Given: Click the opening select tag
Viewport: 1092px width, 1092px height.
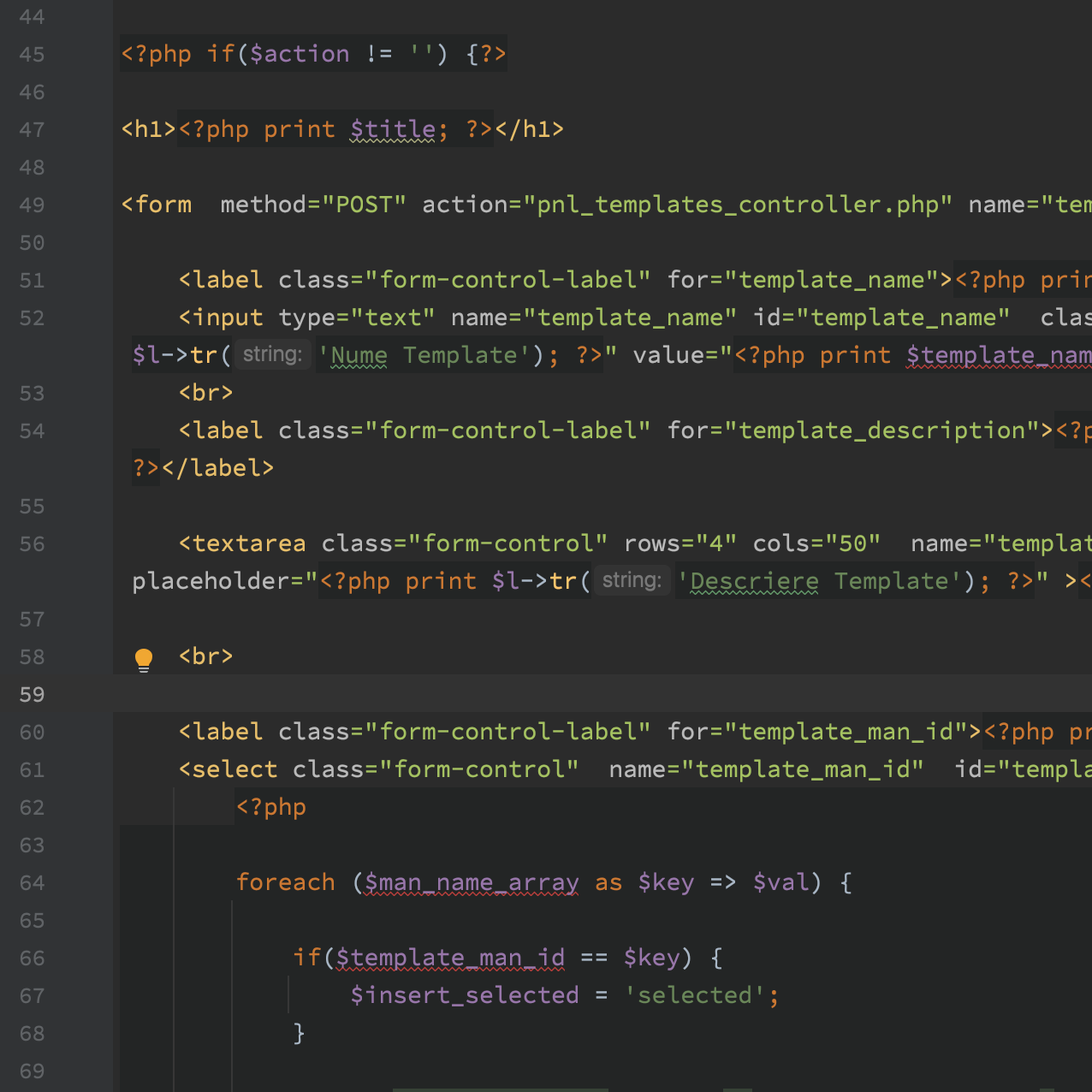Looking at the screenshot, I should [228, 769].
